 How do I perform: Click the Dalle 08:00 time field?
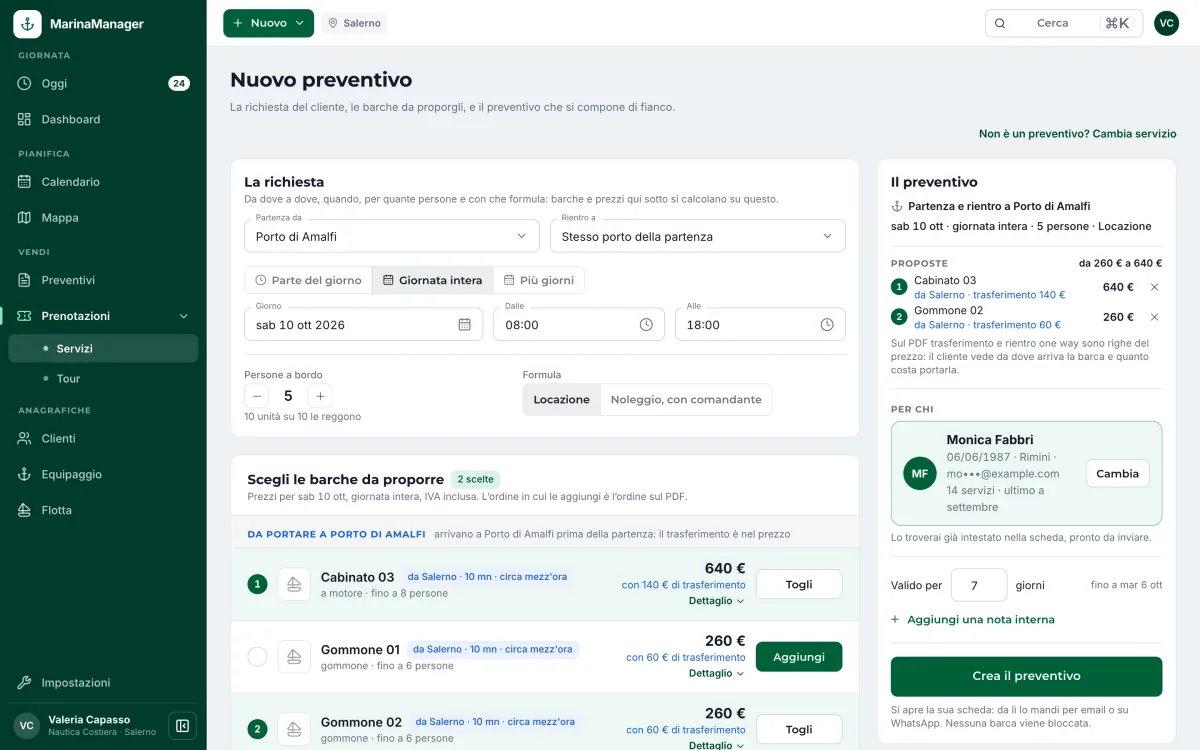579,324
